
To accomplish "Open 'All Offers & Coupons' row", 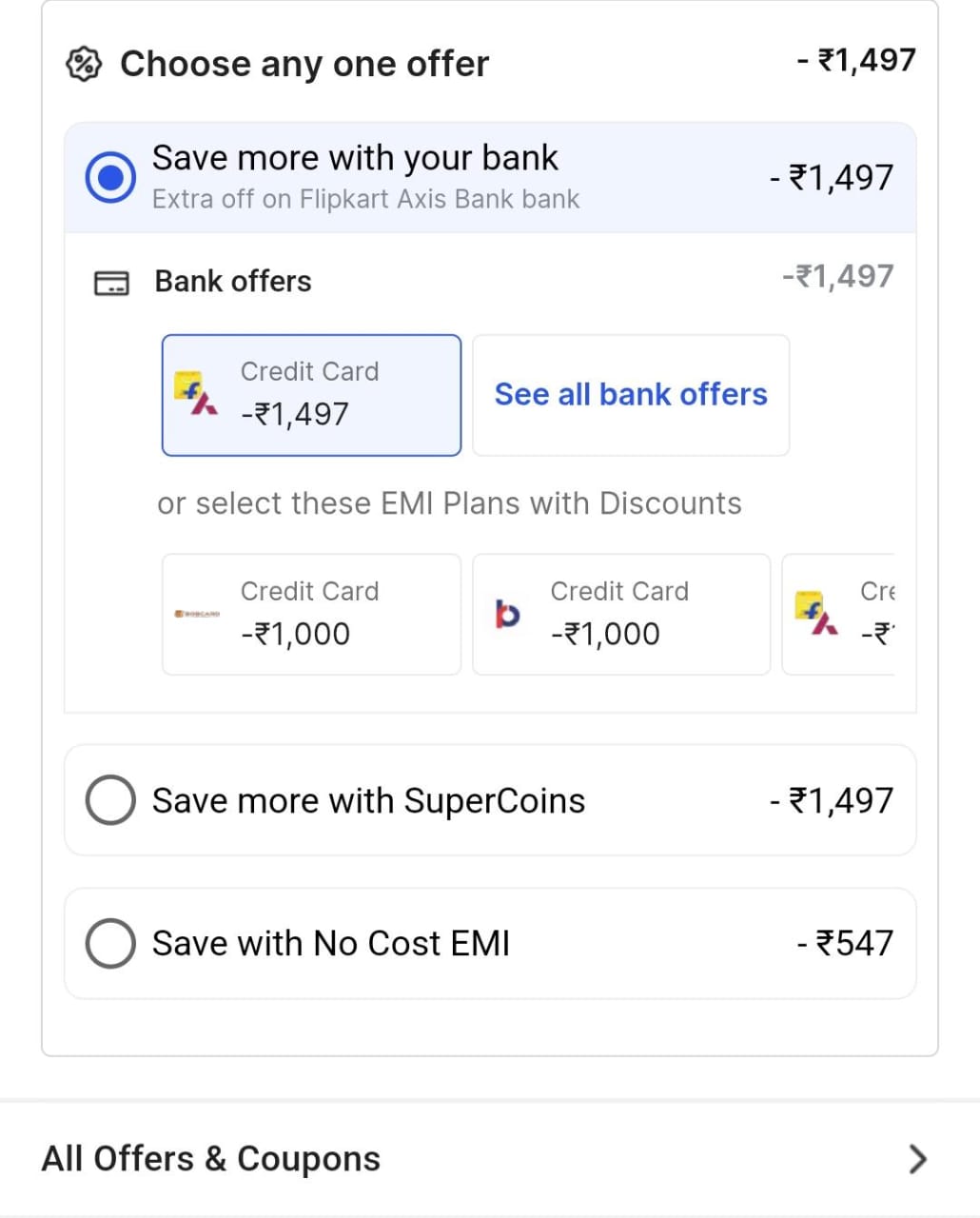I will (476, 1158).
